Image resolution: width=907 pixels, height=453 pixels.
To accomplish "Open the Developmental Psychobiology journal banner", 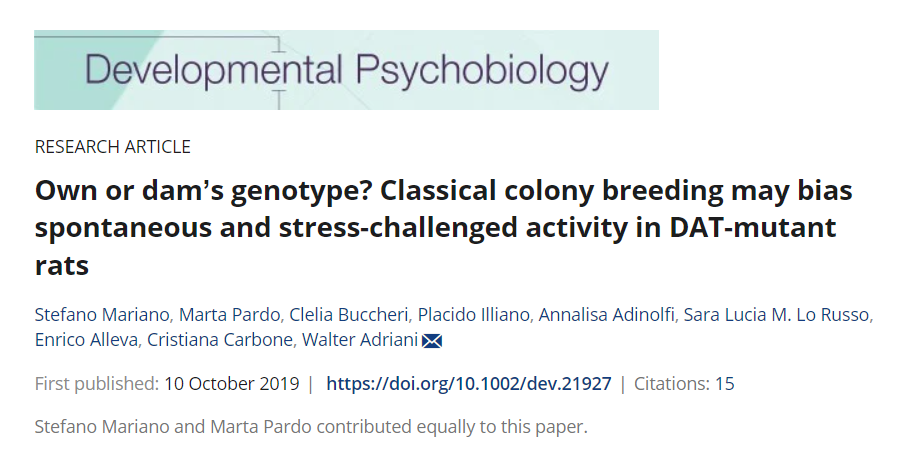I will [x=346, y=70].
